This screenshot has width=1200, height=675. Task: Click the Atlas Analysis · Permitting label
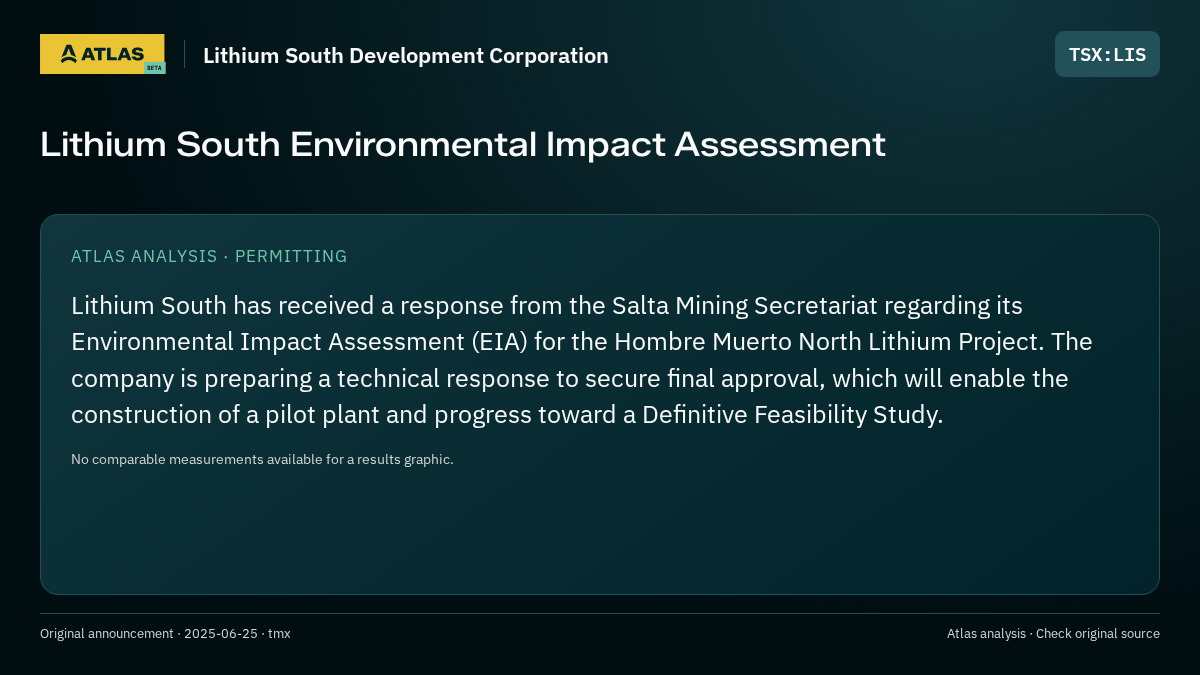(x=209, y=256)
